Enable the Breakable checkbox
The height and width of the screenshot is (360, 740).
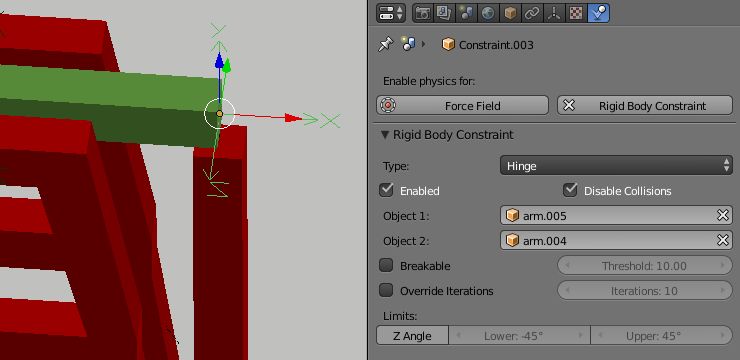click(386, 265)
